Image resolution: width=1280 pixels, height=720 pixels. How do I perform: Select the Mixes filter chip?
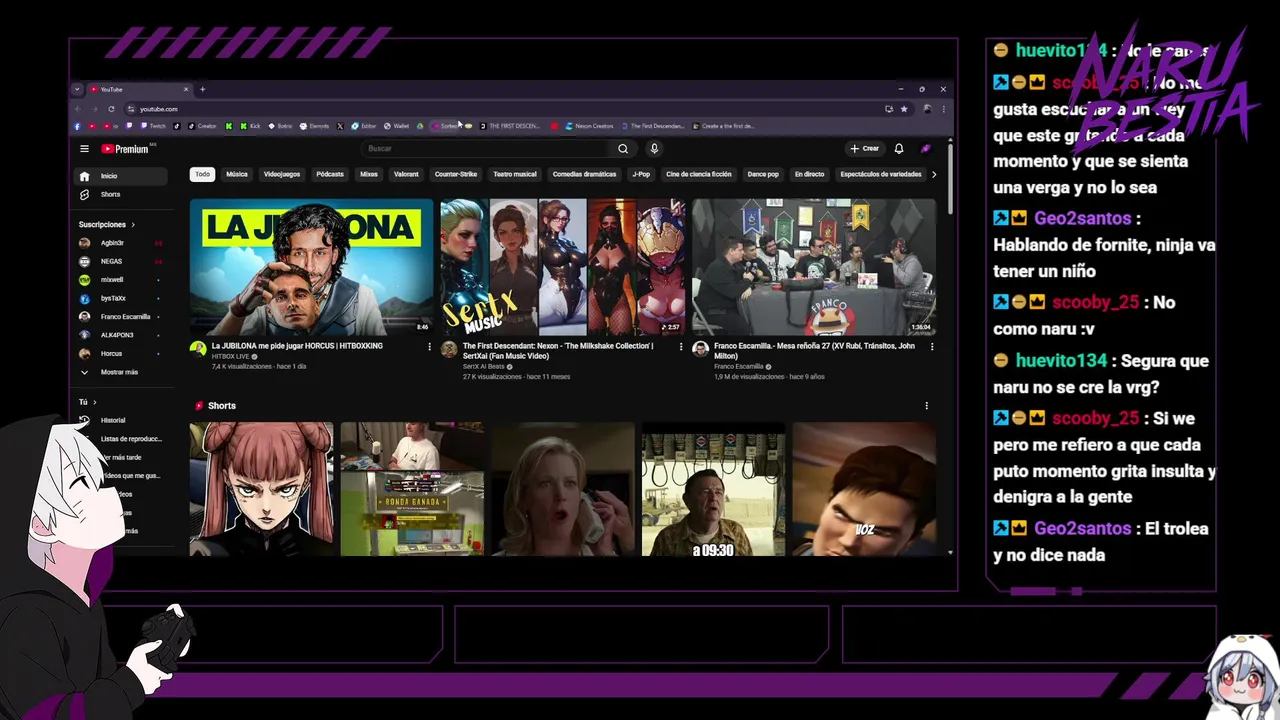click(x=369, y=174)
